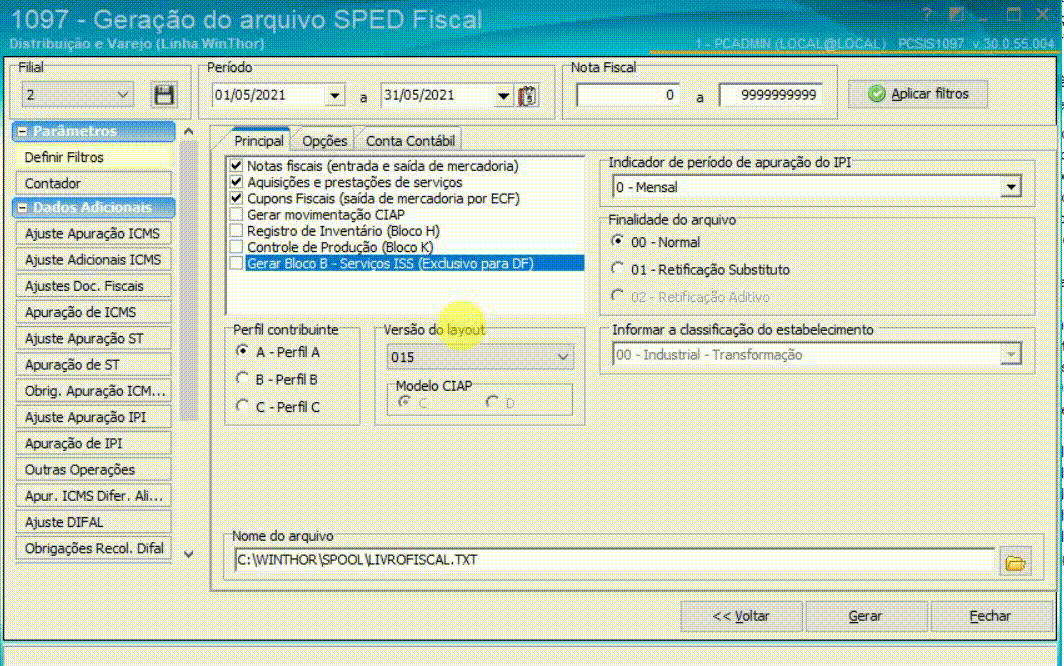Switch to the Opções tab
The width and height of the screenshot is (1064, 666).
[324, 141]
